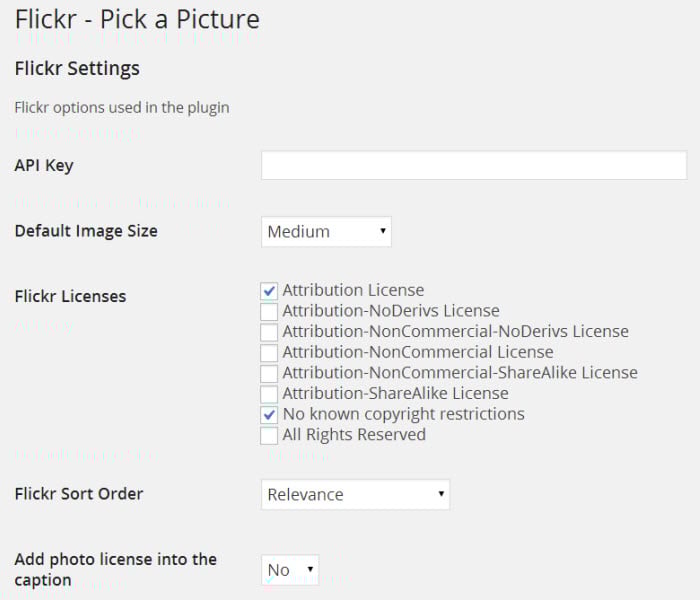The height and width of the screenshot is (600, 700).
Task: Click the Flickr Settings heading
Action: coord(77,69)
